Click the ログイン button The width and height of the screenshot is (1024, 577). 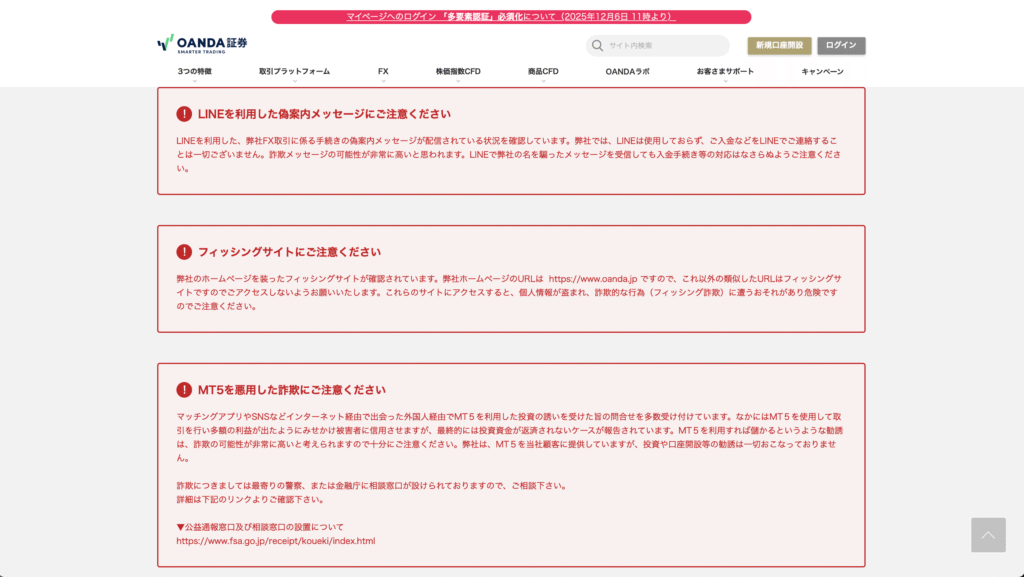(x=840, y=45)
